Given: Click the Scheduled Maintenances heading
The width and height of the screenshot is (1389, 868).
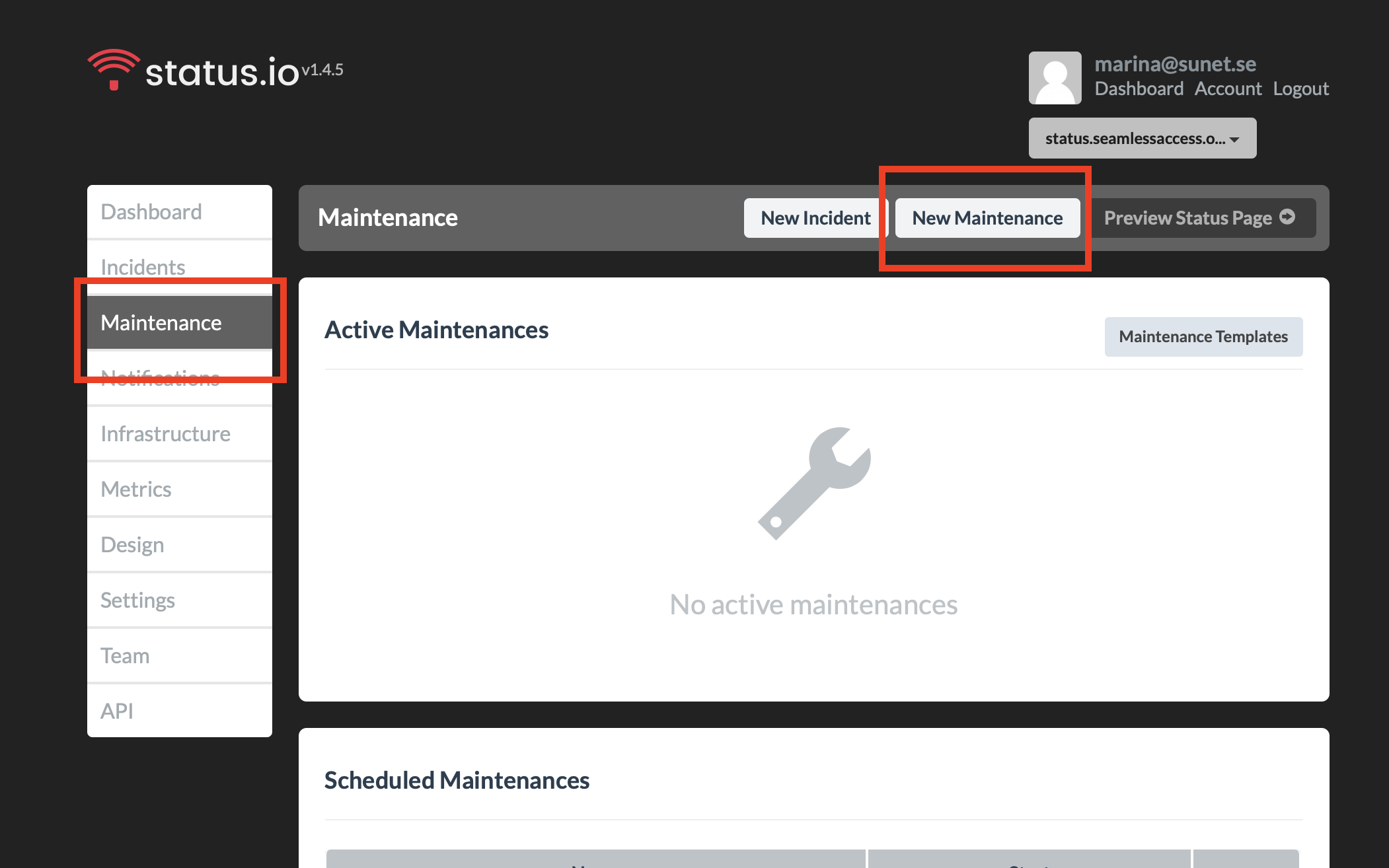Looking at the screenshot, I should pyautogui.click(x=457, y=780).
